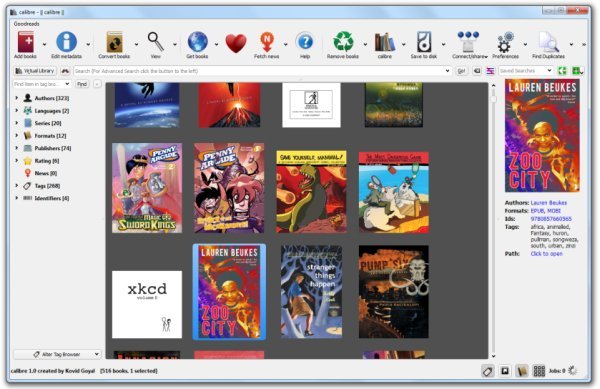600x389 pixels.
Task: Click the Virtual library button
Action: coord(35,71)
